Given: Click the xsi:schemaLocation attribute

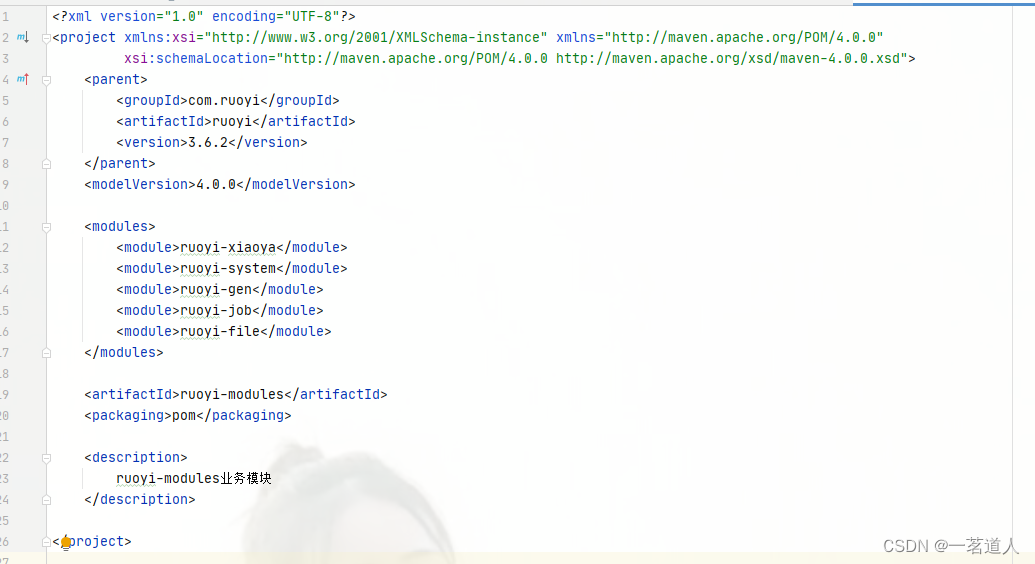Looking at the screenshot, I should [x=516, y=59].
